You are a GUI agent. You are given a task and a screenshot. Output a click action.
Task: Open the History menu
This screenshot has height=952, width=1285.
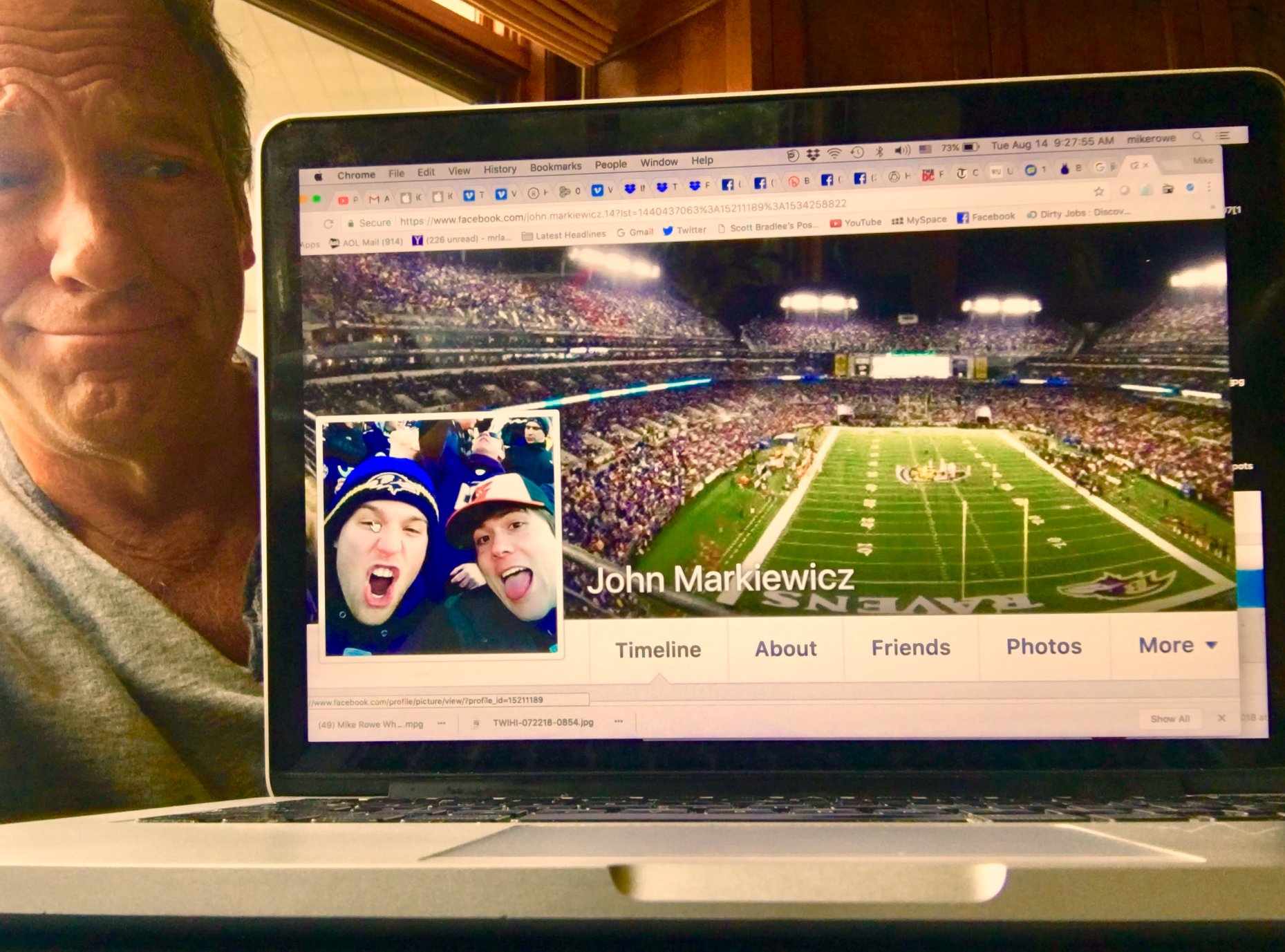(499, 169)
